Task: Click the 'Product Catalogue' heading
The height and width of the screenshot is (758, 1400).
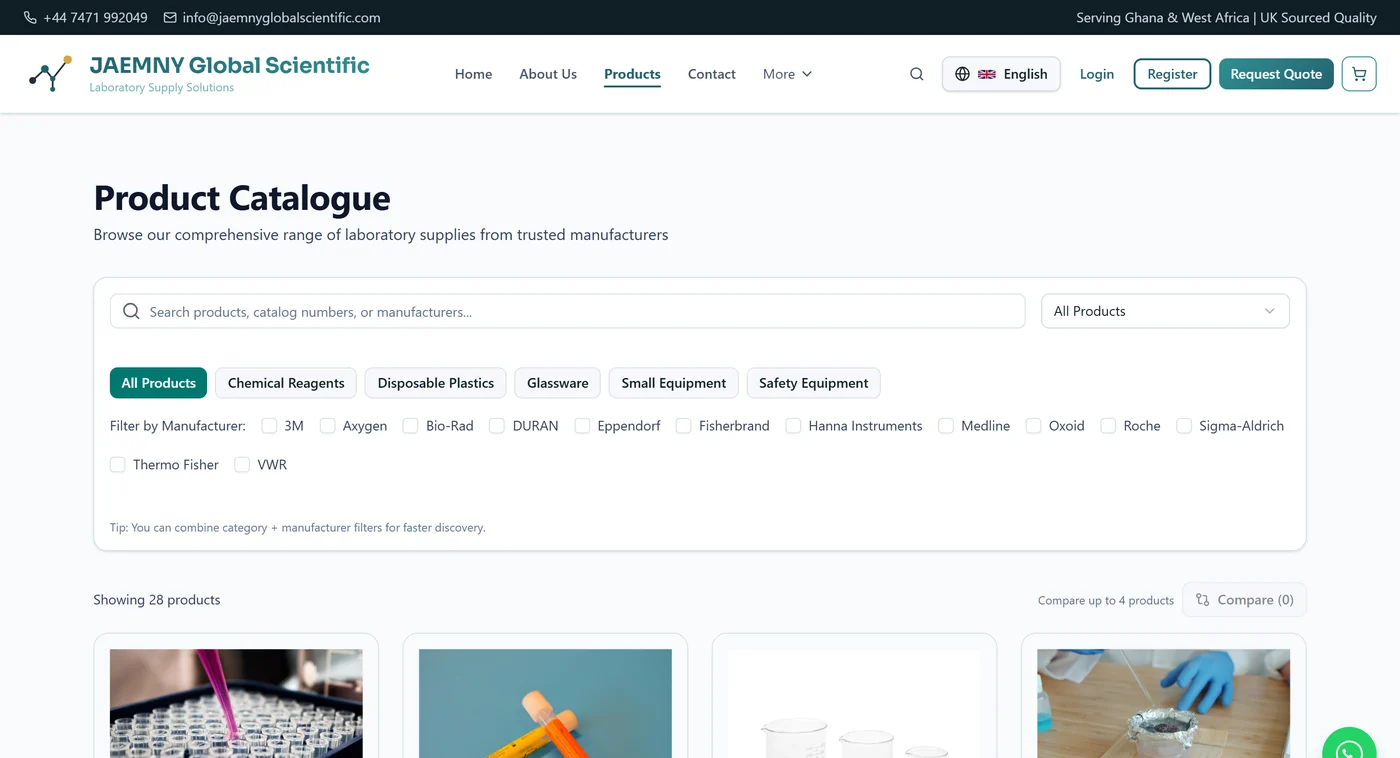Action: point(242,198)
